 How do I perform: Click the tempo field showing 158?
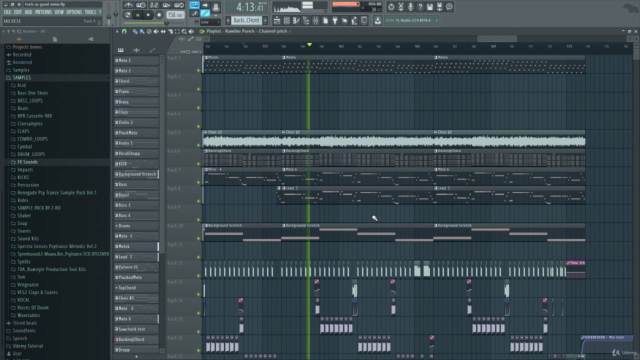175,15
